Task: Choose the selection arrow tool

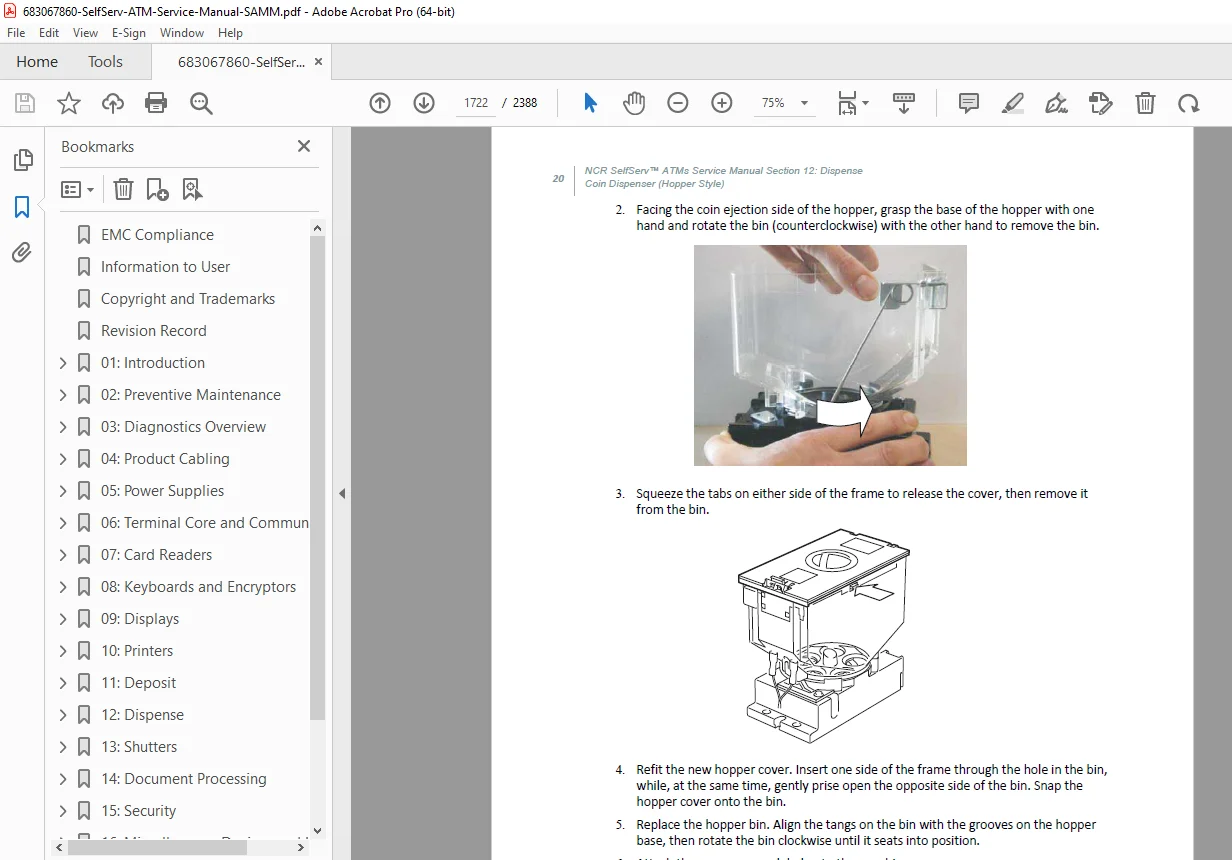Action: pos(590,103)
